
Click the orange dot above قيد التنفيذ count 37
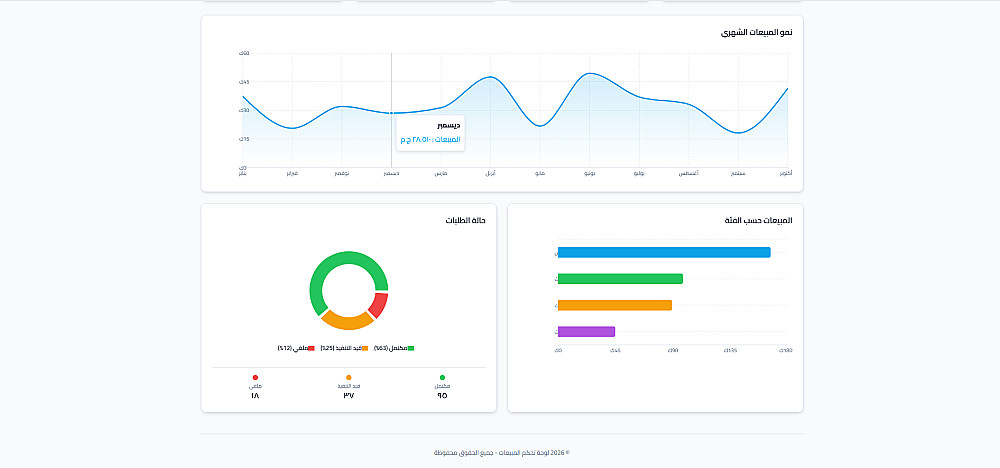tap(348, 377)
